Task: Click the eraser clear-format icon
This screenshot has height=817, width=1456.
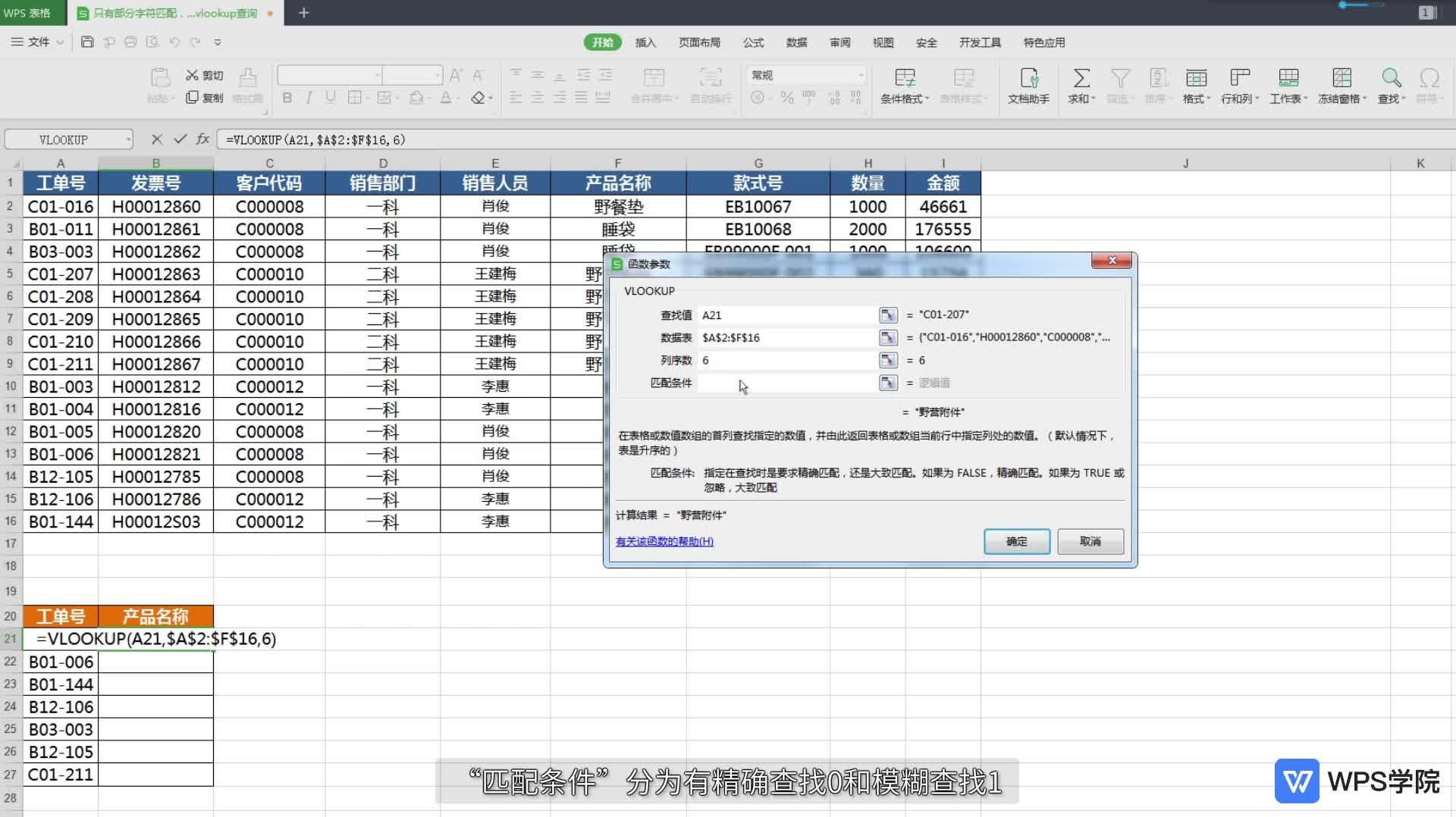Action: click(478, 98)
